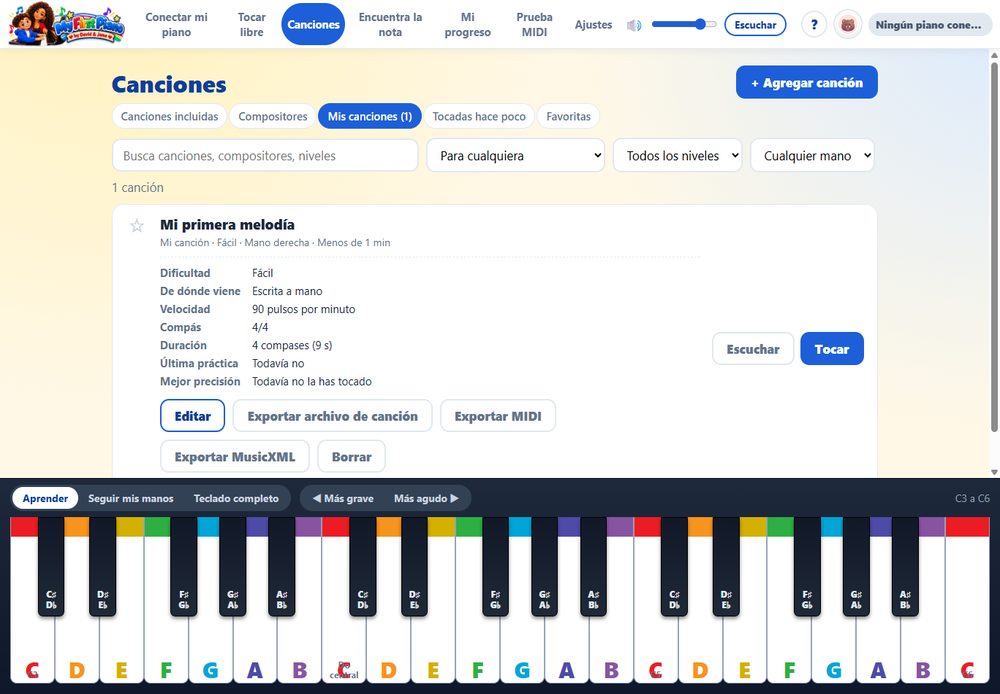This screenshot has height=694, width=1000.
Task: Click Exportar MusicXML button
Action: point(235,457)
